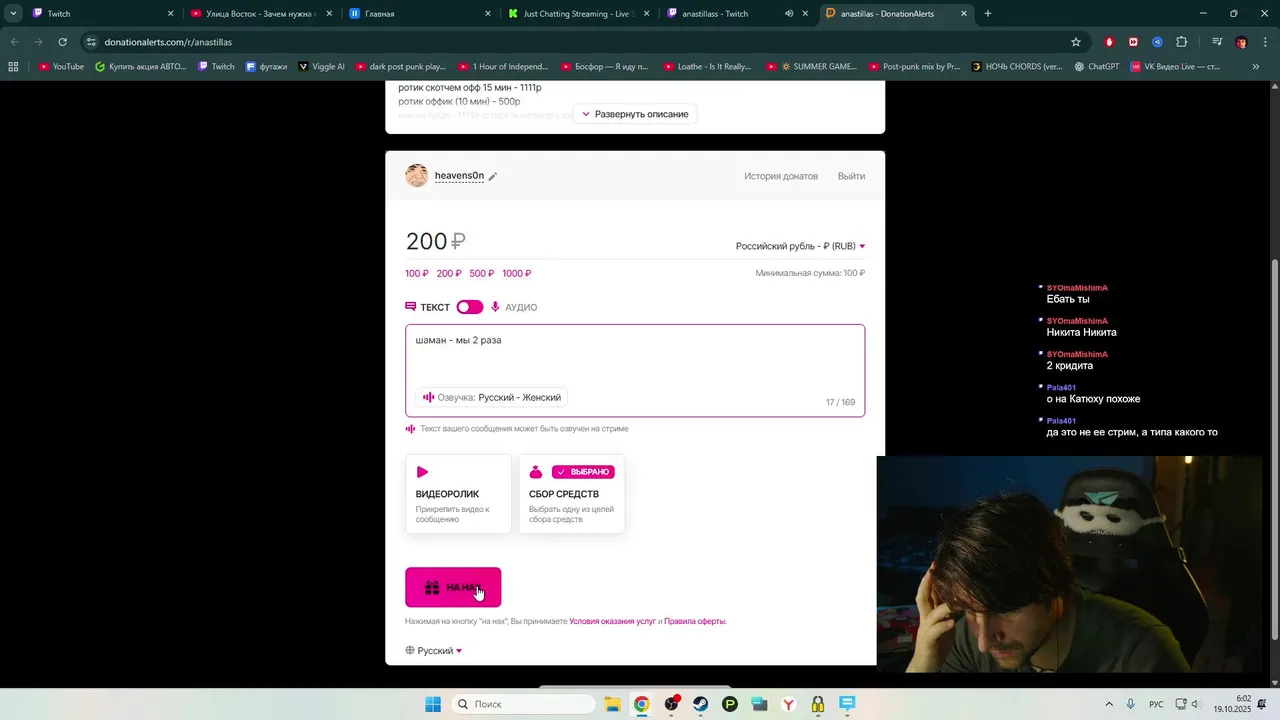
Task: Bookmark this page with the star icon
Action: point(1076,42)
